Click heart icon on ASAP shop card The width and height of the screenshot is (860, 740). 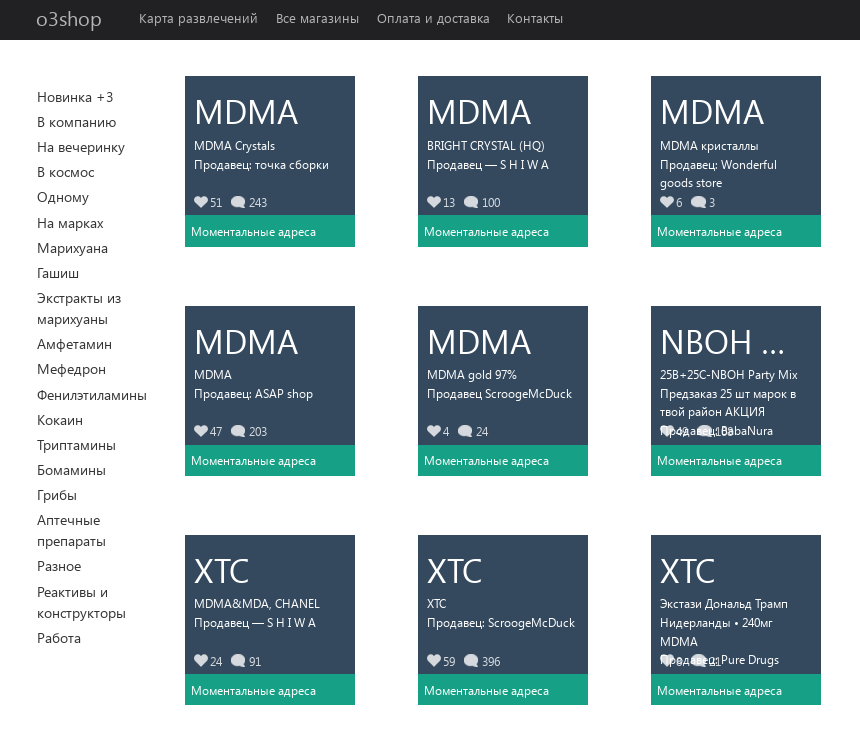coord(201,432)
